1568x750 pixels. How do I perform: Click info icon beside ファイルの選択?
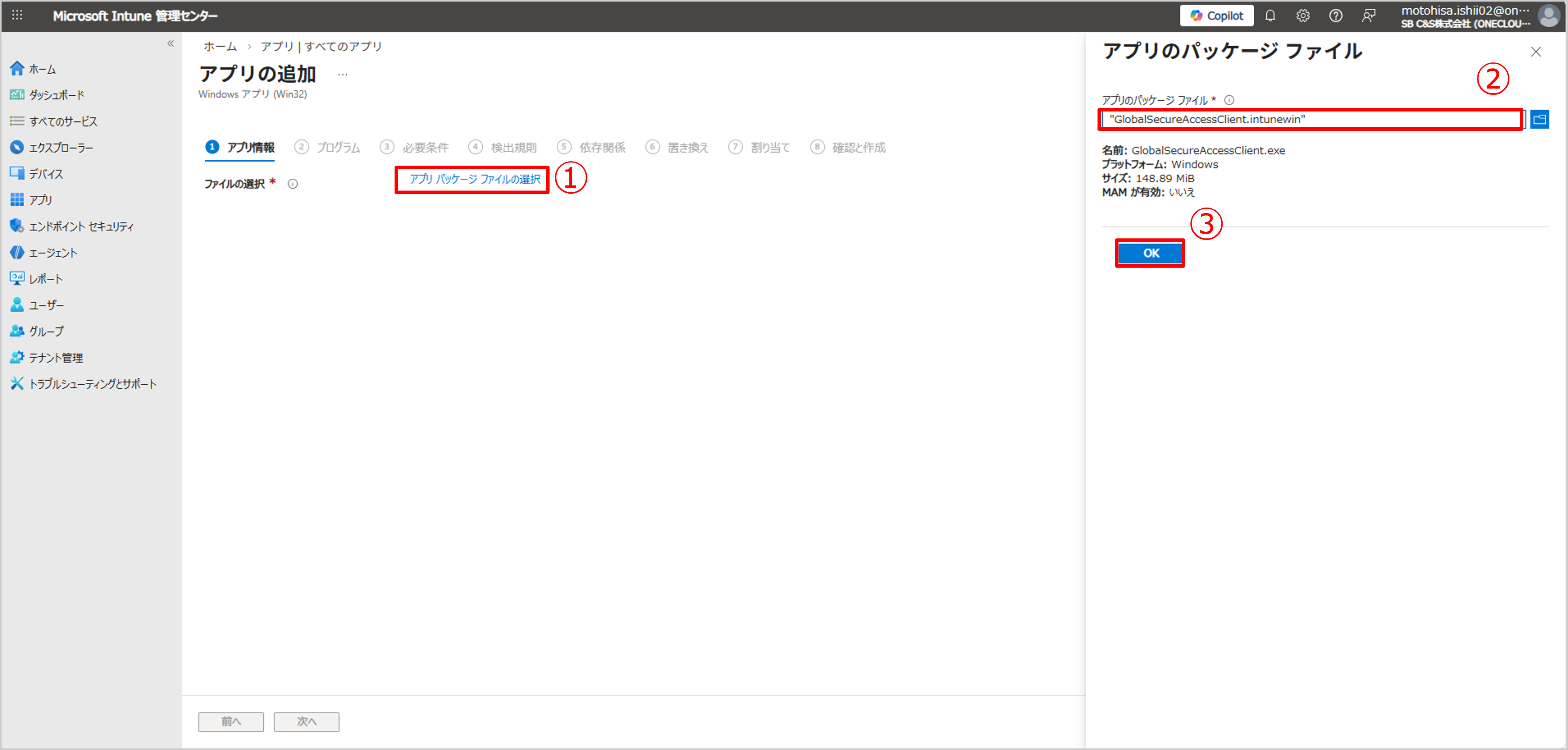[x=293, y=184]
